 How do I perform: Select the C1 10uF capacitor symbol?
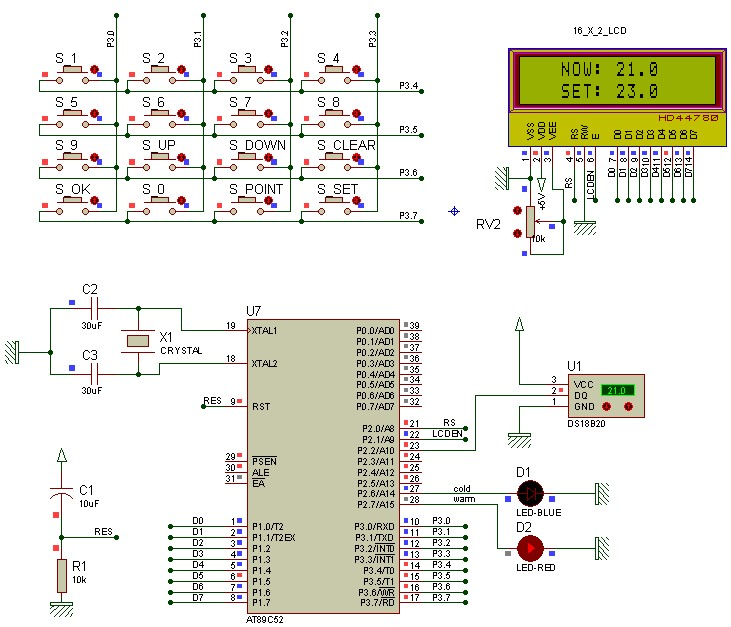point(62,492)
